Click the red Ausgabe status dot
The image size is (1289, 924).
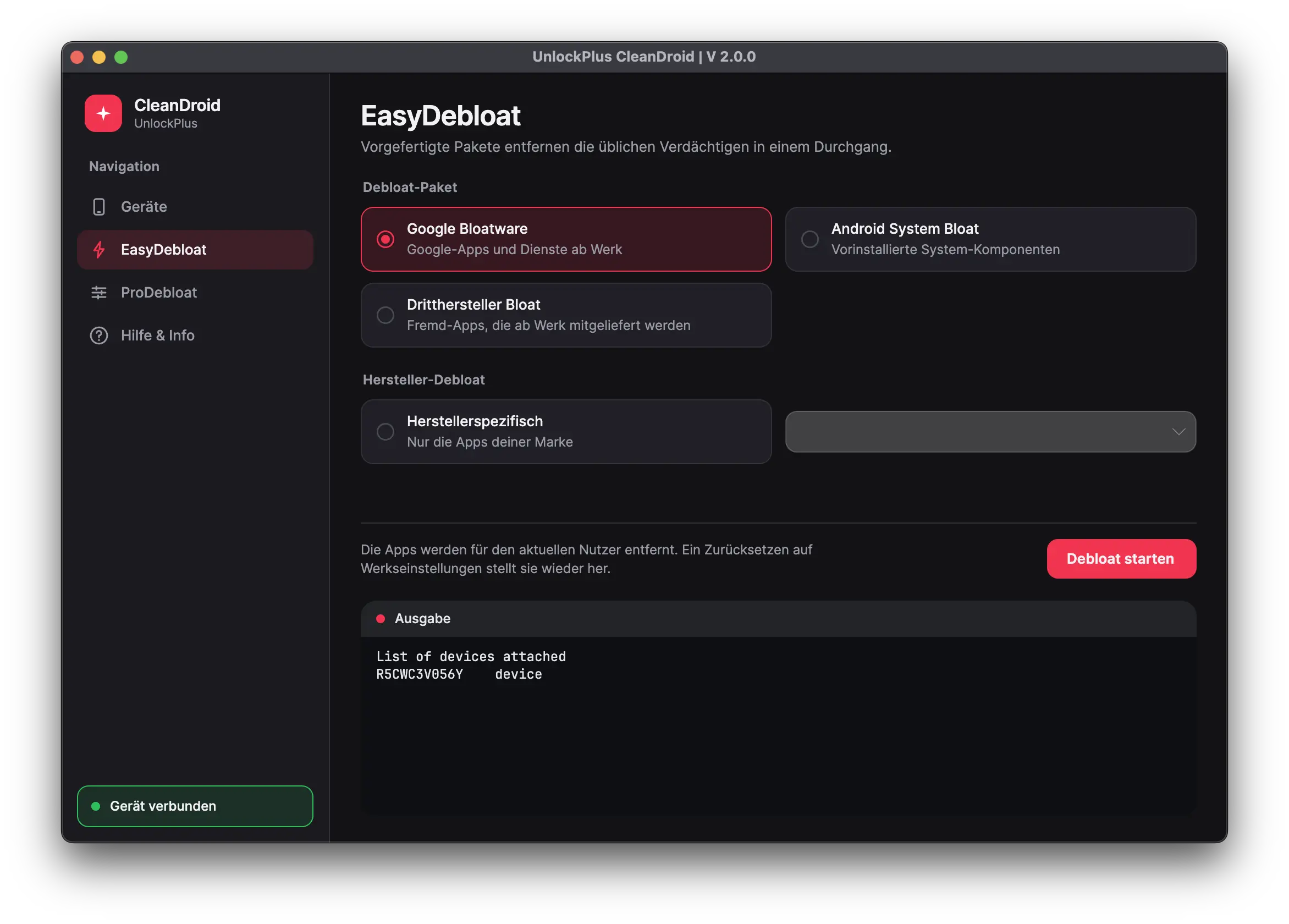pyautogui.click(x=381, y=618)
